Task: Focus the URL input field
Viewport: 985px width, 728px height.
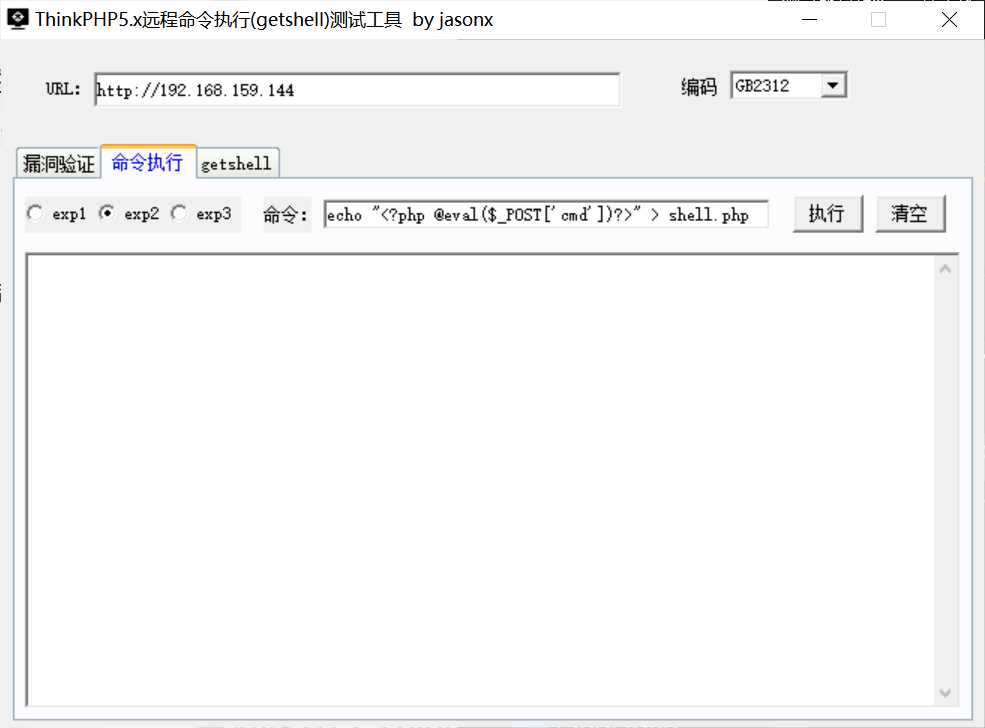Action: pos(357,90)
